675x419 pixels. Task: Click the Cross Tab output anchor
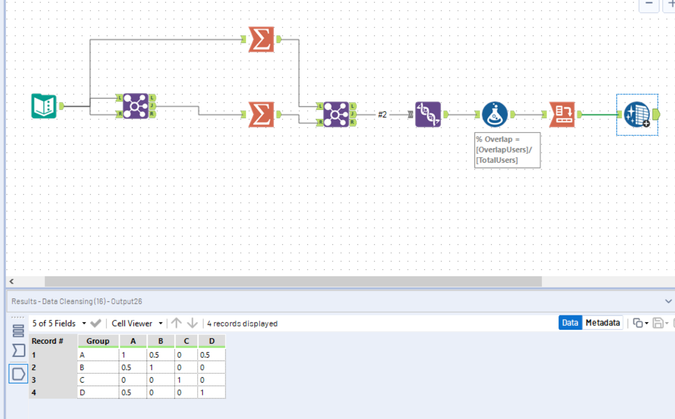pos(580,114)
